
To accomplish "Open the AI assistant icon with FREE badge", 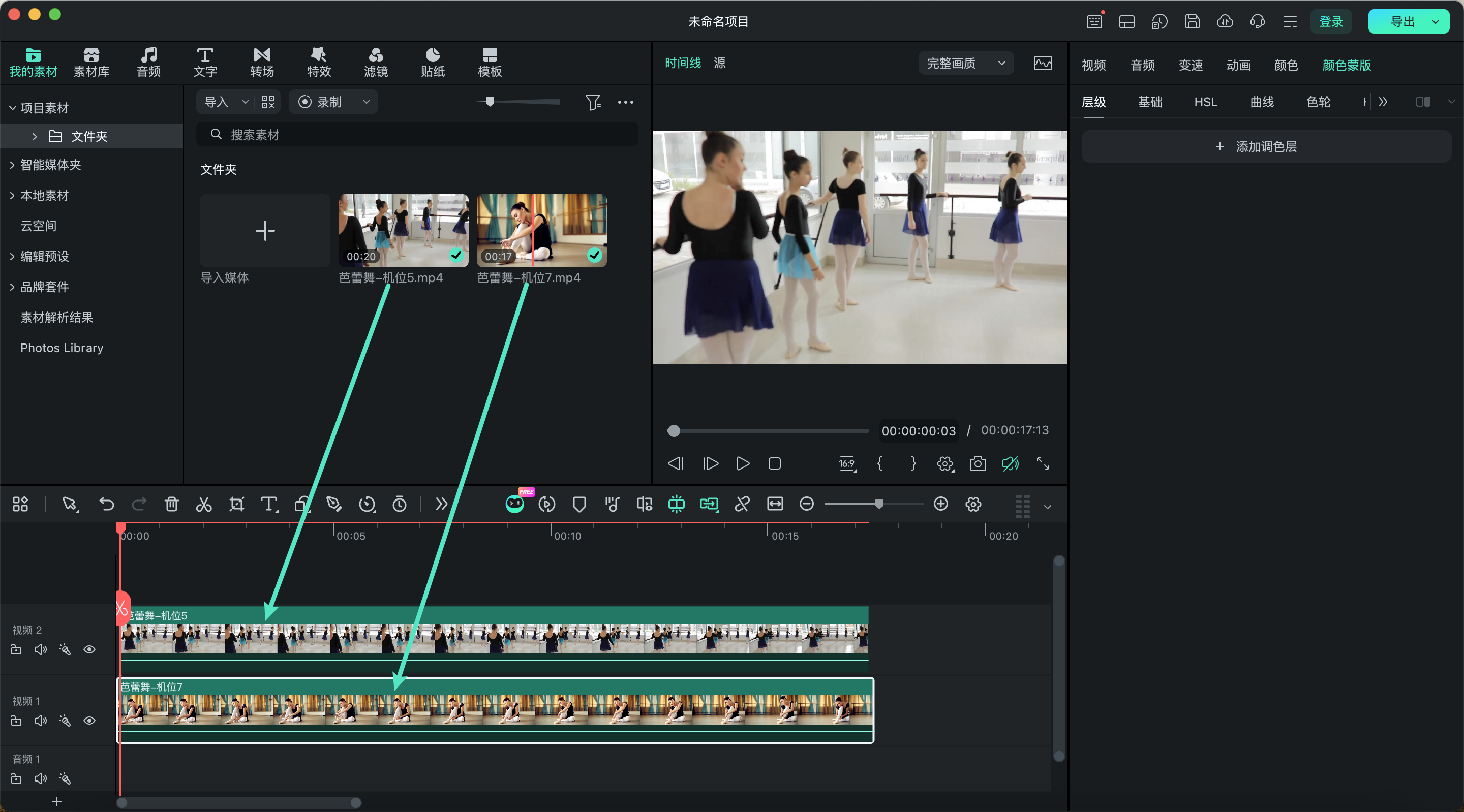I will tap(515, 504).
